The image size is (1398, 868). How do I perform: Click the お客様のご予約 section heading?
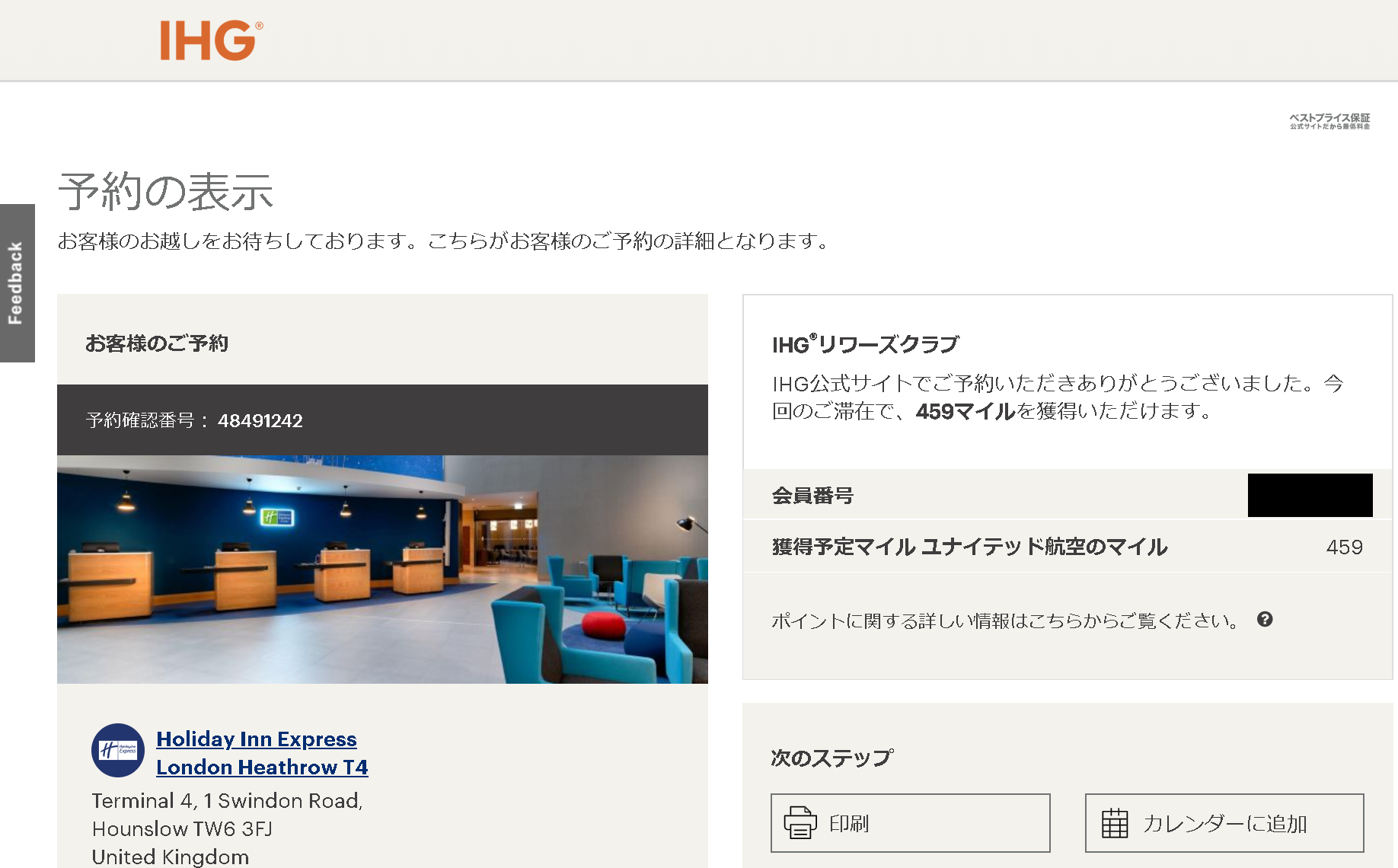tap(157, 343)
